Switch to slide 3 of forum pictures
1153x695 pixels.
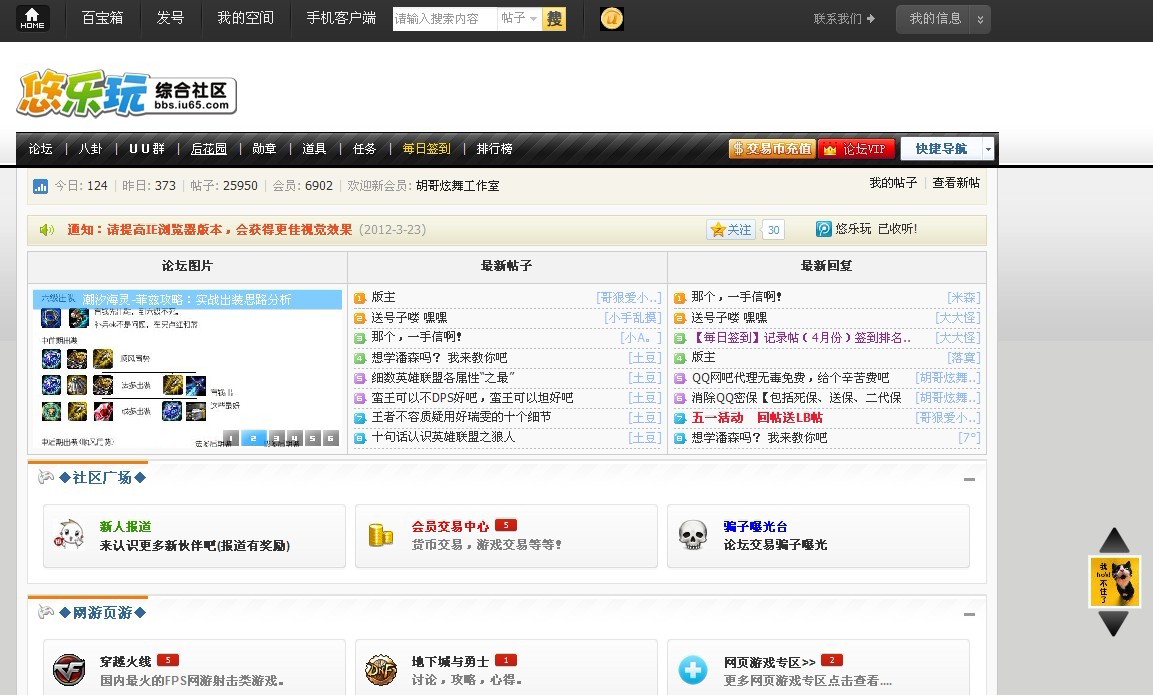coord(277,438)
